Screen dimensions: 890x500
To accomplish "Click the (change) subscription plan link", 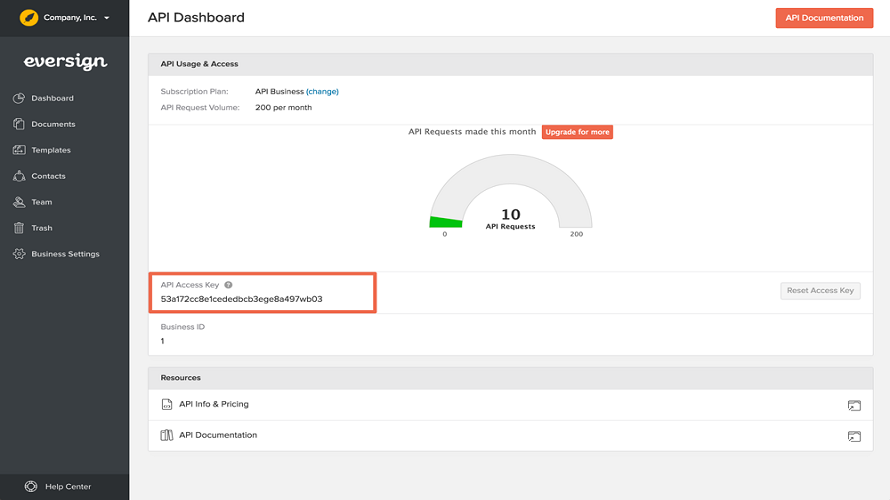I will (x=322, y=91).
